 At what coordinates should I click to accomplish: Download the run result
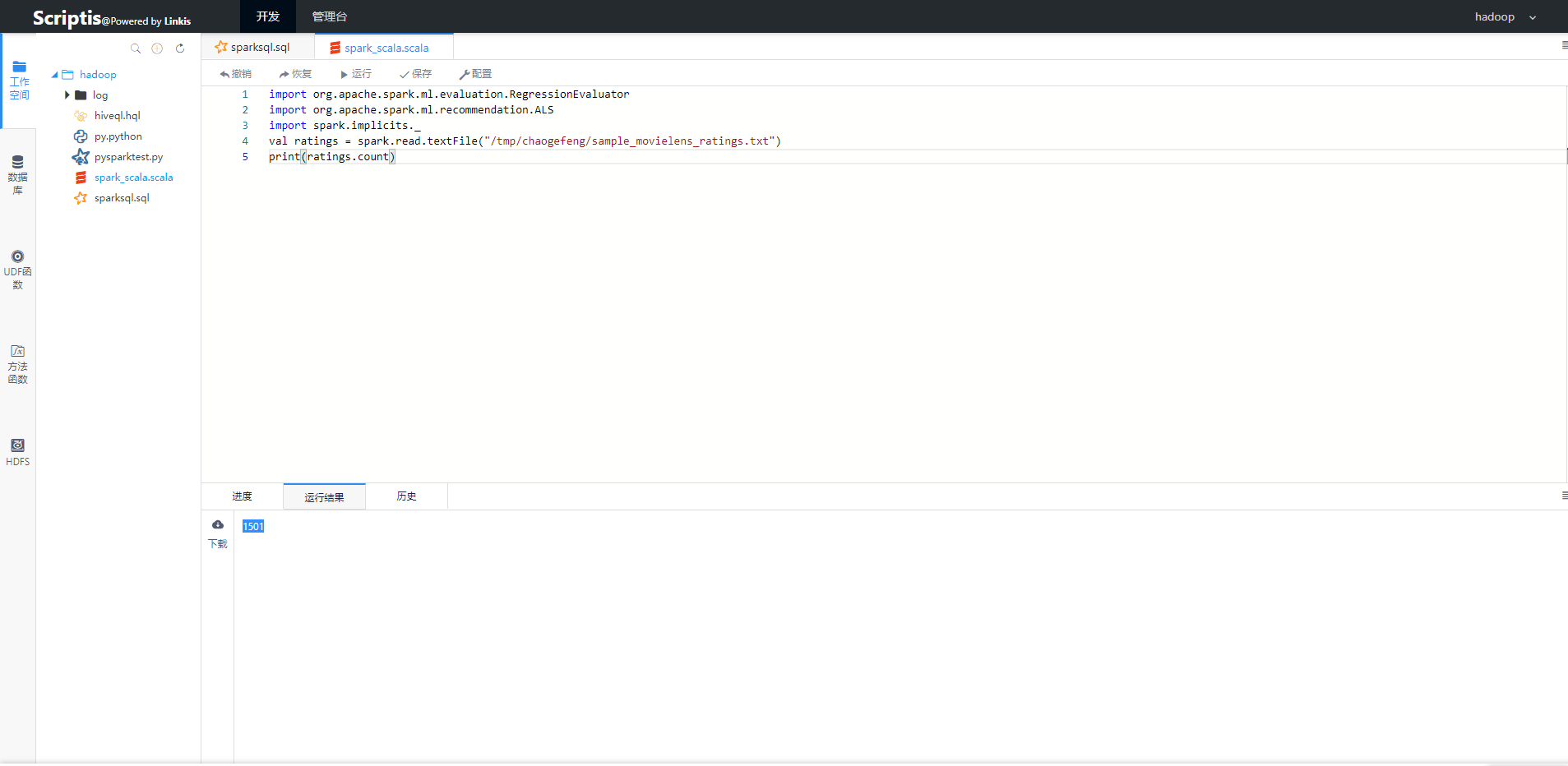pyautogui.click(x=218, y=533)
